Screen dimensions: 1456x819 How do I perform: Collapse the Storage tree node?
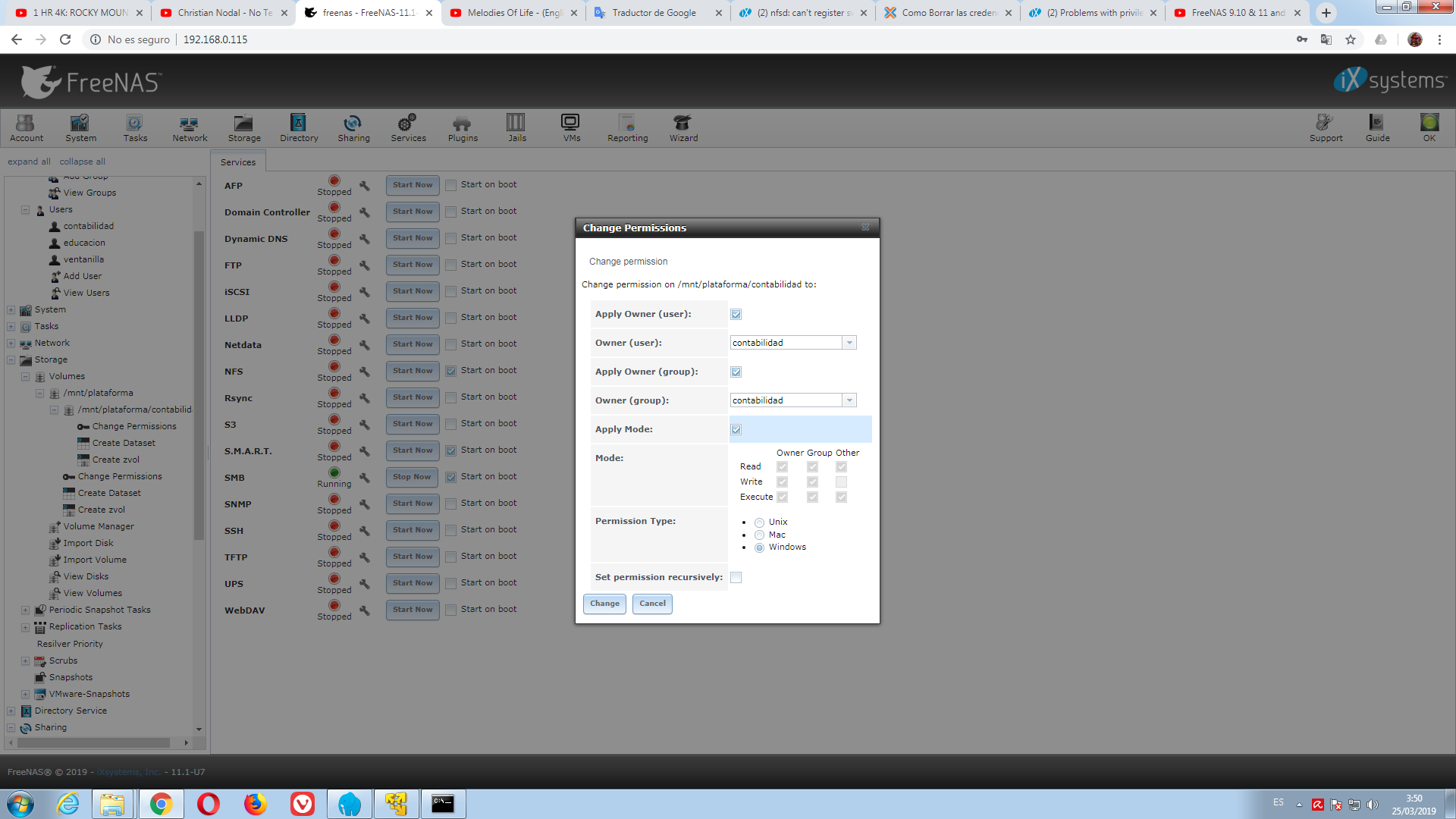pos(11,360)
